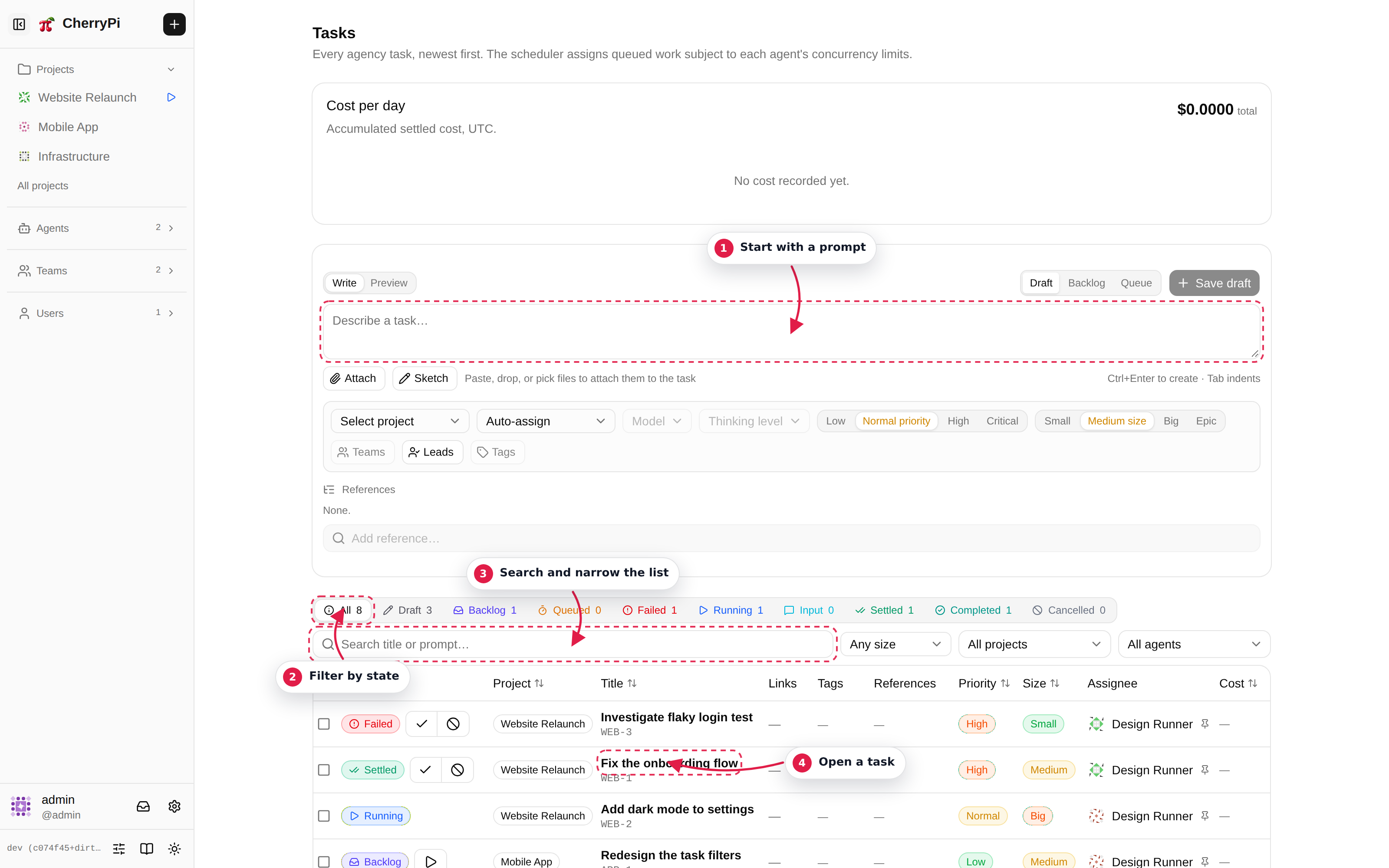
Task: Toggle the sun theme icon
Action: click(174, 848)
